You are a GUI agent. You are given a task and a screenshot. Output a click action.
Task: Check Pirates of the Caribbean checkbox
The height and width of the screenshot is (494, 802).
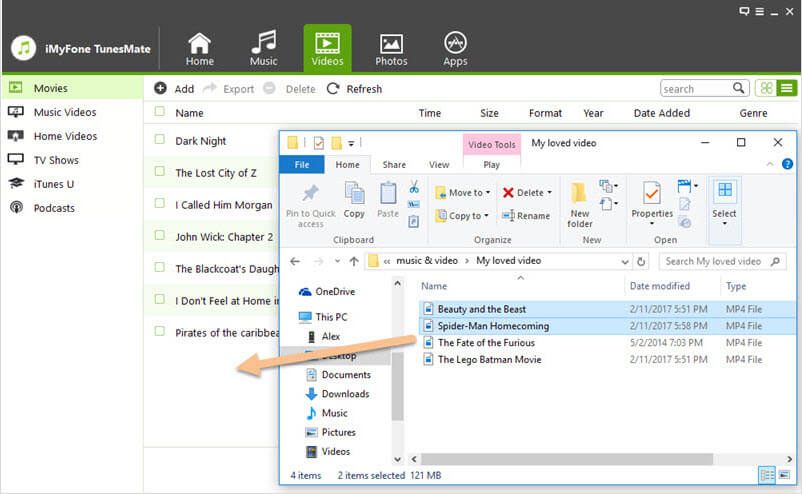point(160,331)
